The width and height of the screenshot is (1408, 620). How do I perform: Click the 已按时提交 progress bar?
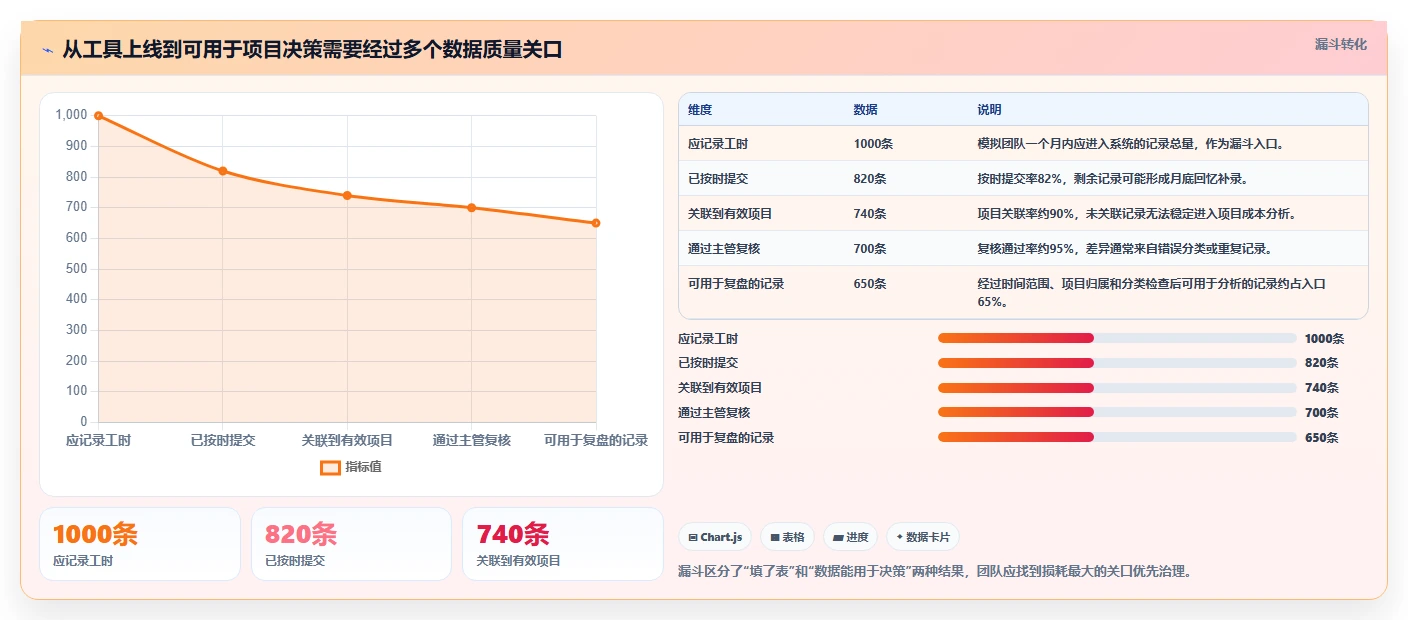coord(1117,363)
